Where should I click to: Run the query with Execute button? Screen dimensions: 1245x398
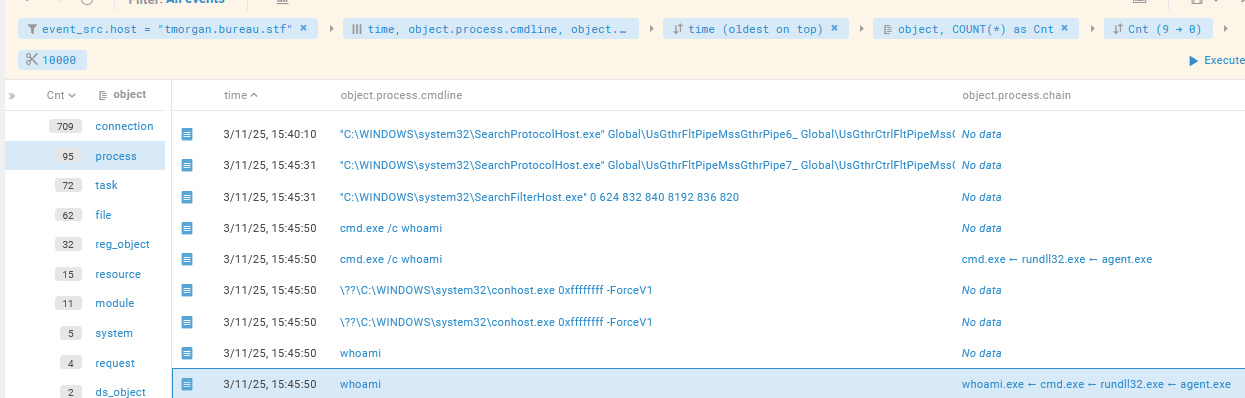[1216, 61]
